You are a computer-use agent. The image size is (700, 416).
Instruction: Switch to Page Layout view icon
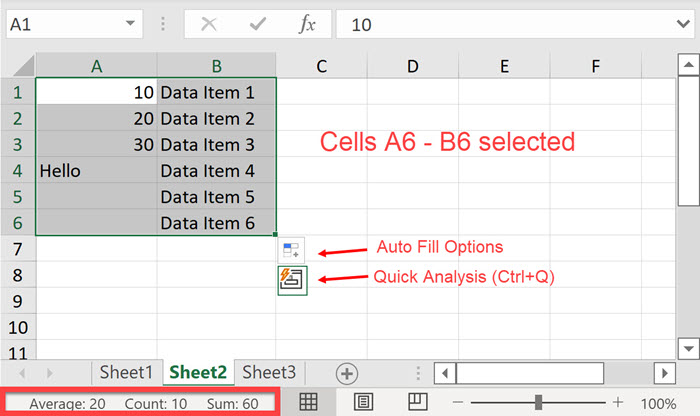[x=363, y=402]
